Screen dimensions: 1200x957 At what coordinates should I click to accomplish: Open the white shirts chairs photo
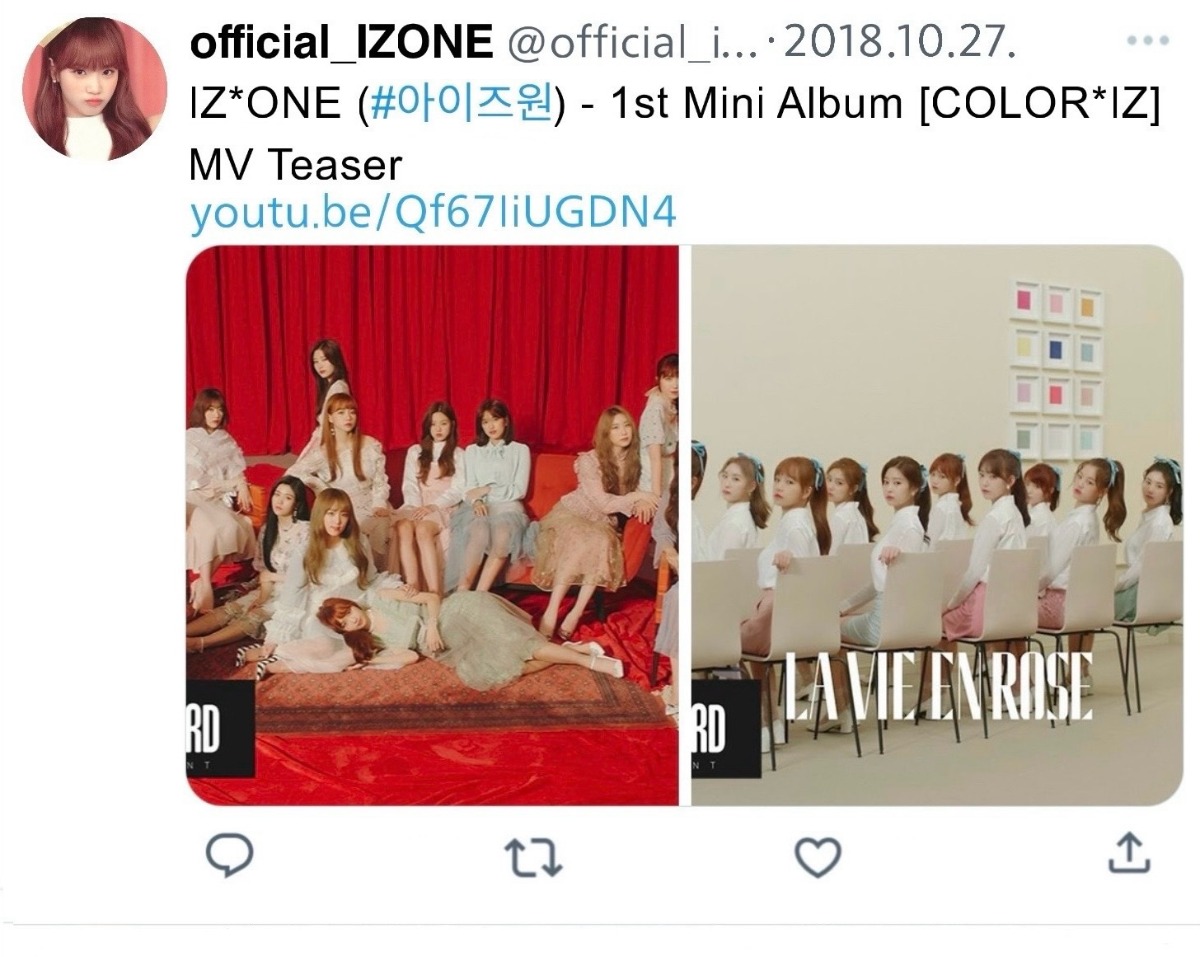[x=937, y=525]
